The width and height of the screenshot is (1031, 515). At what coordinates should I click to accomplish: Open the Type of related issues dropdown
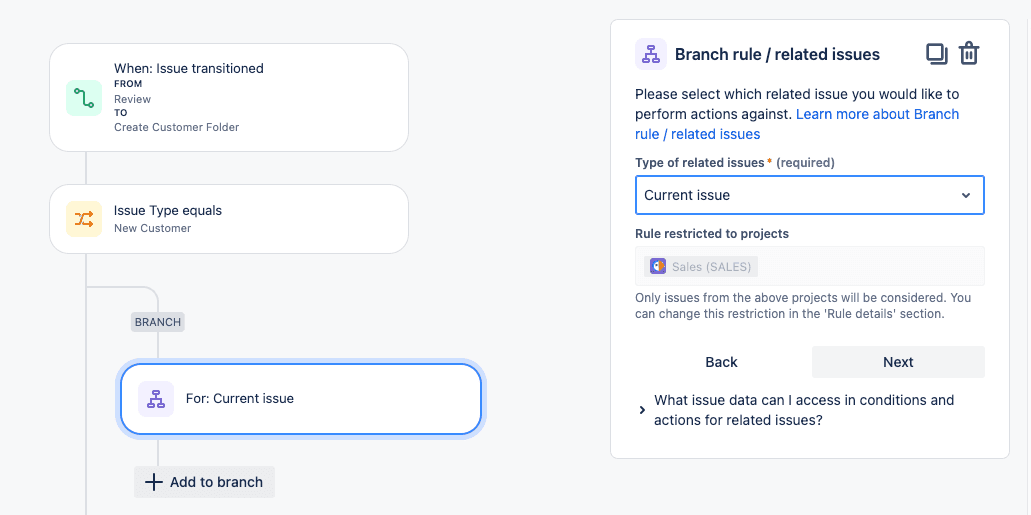(809, 195)
